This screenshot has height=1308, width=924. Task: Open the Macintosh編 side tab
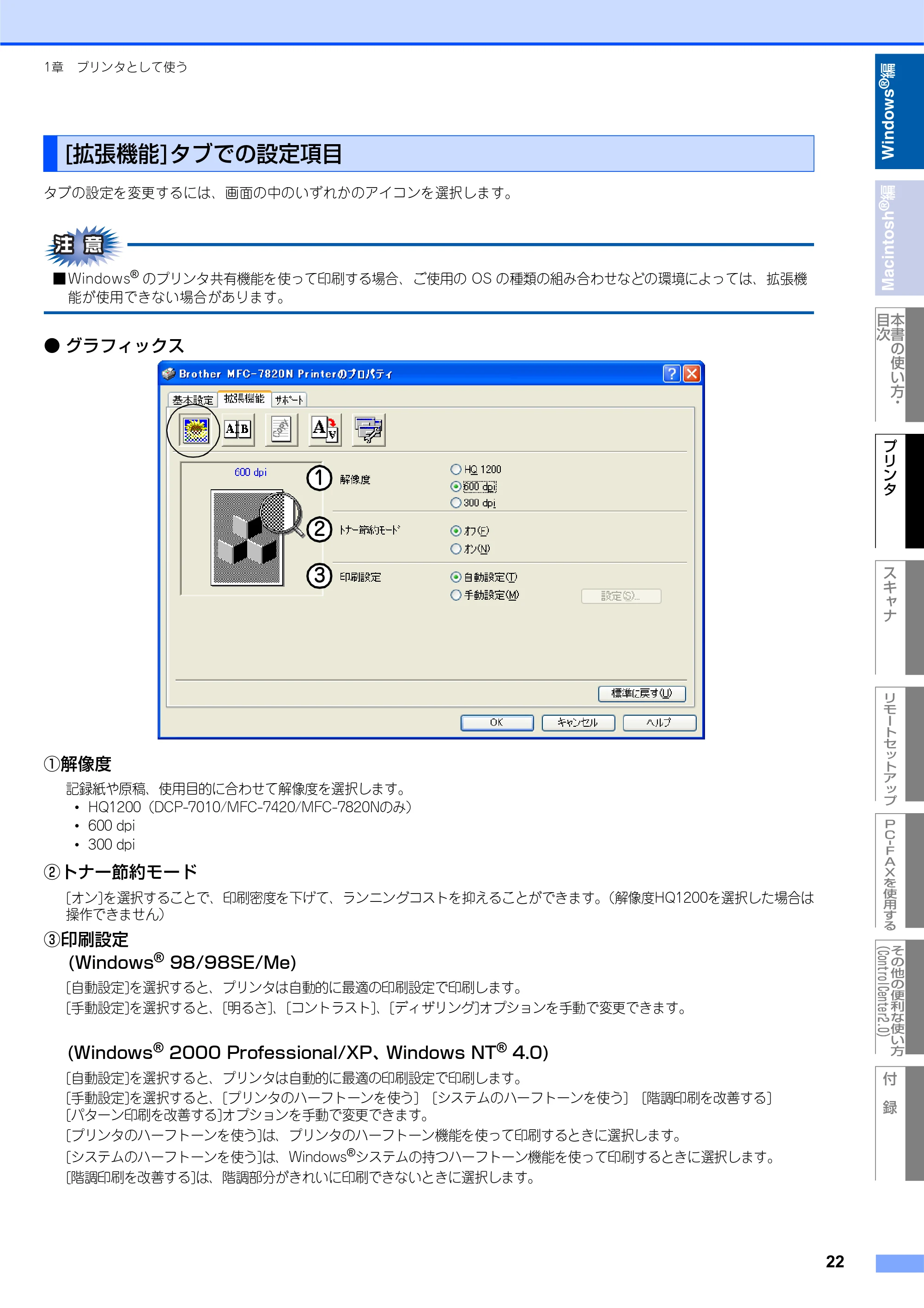[x=899, y=238]
